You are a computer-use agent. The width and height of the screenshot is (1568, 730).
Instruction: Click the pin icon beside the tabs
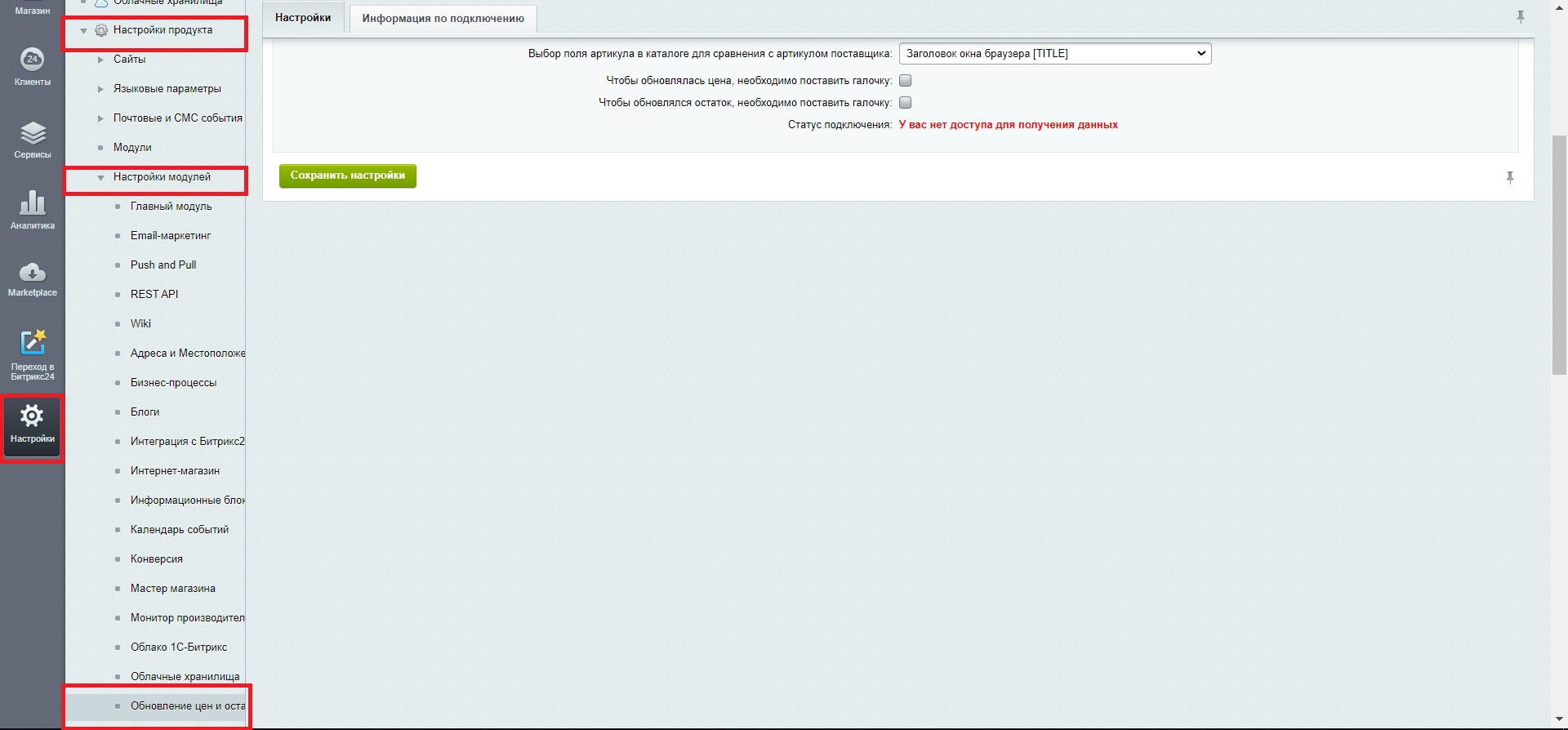click(1520, 17)
